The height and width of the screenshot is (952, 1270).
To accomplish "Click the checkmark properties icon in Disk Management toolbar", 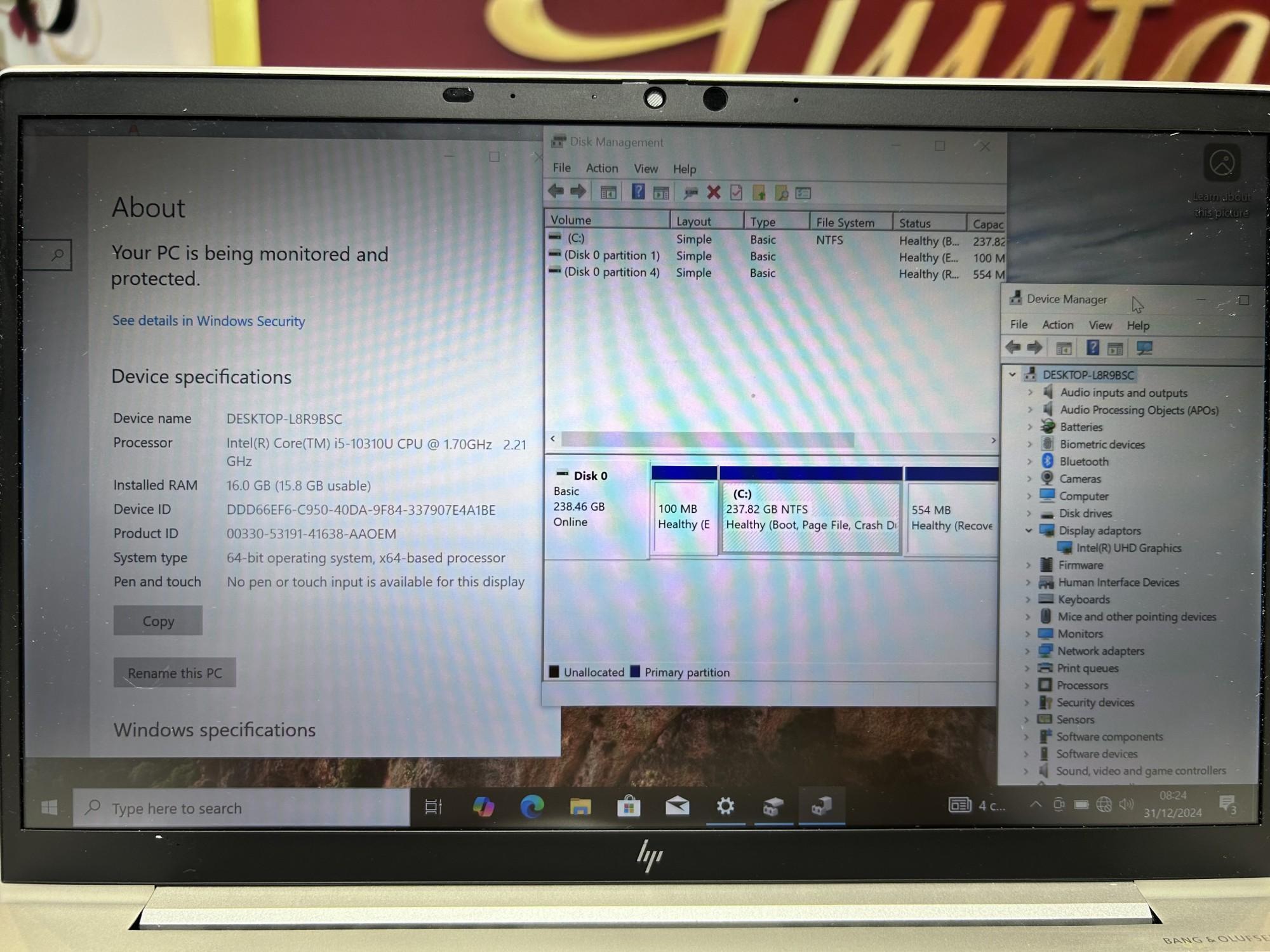I will [736, 192].
